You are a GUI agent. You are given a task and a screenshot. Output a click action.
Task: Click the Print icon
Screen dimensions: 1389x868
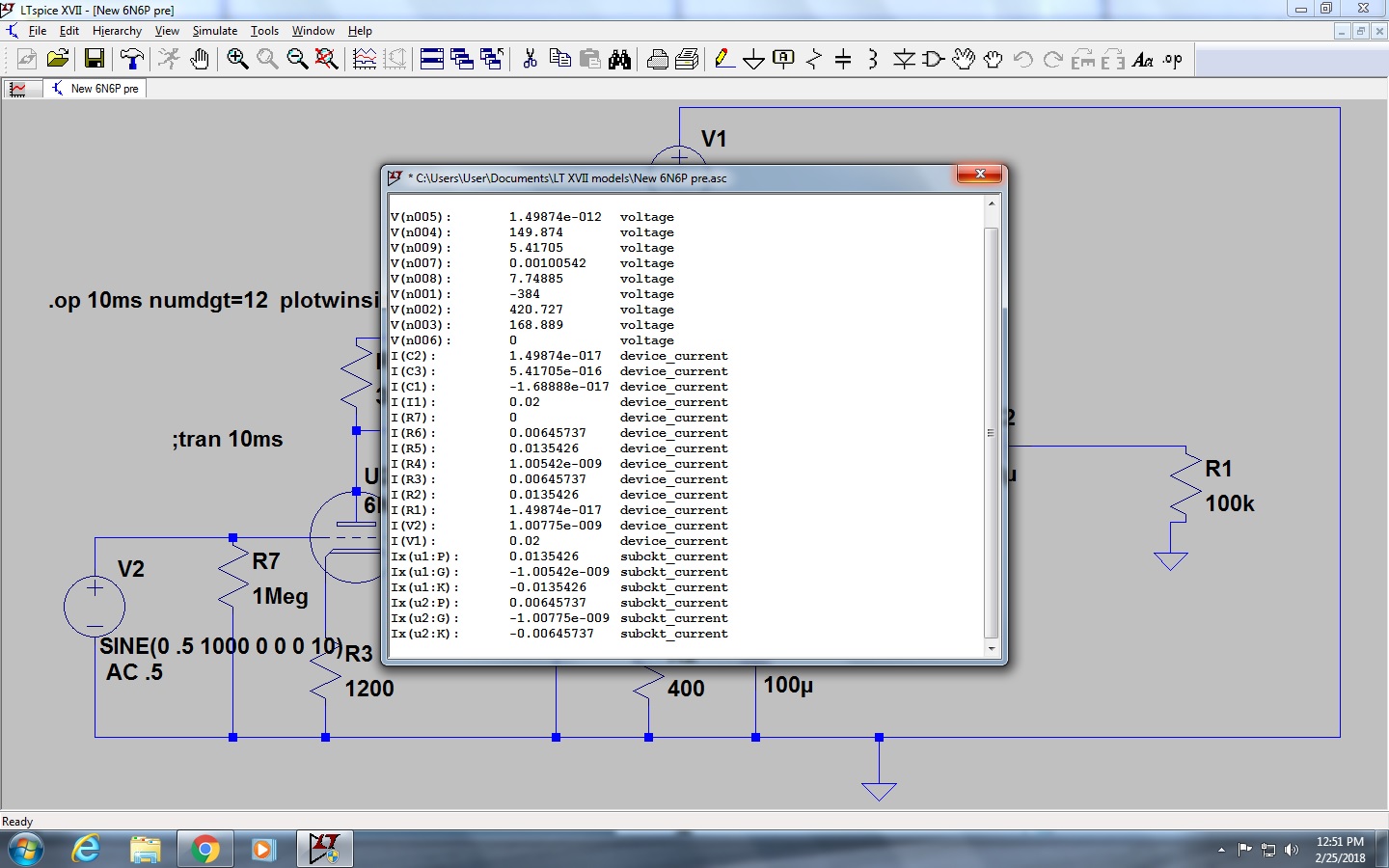[687, 60]
